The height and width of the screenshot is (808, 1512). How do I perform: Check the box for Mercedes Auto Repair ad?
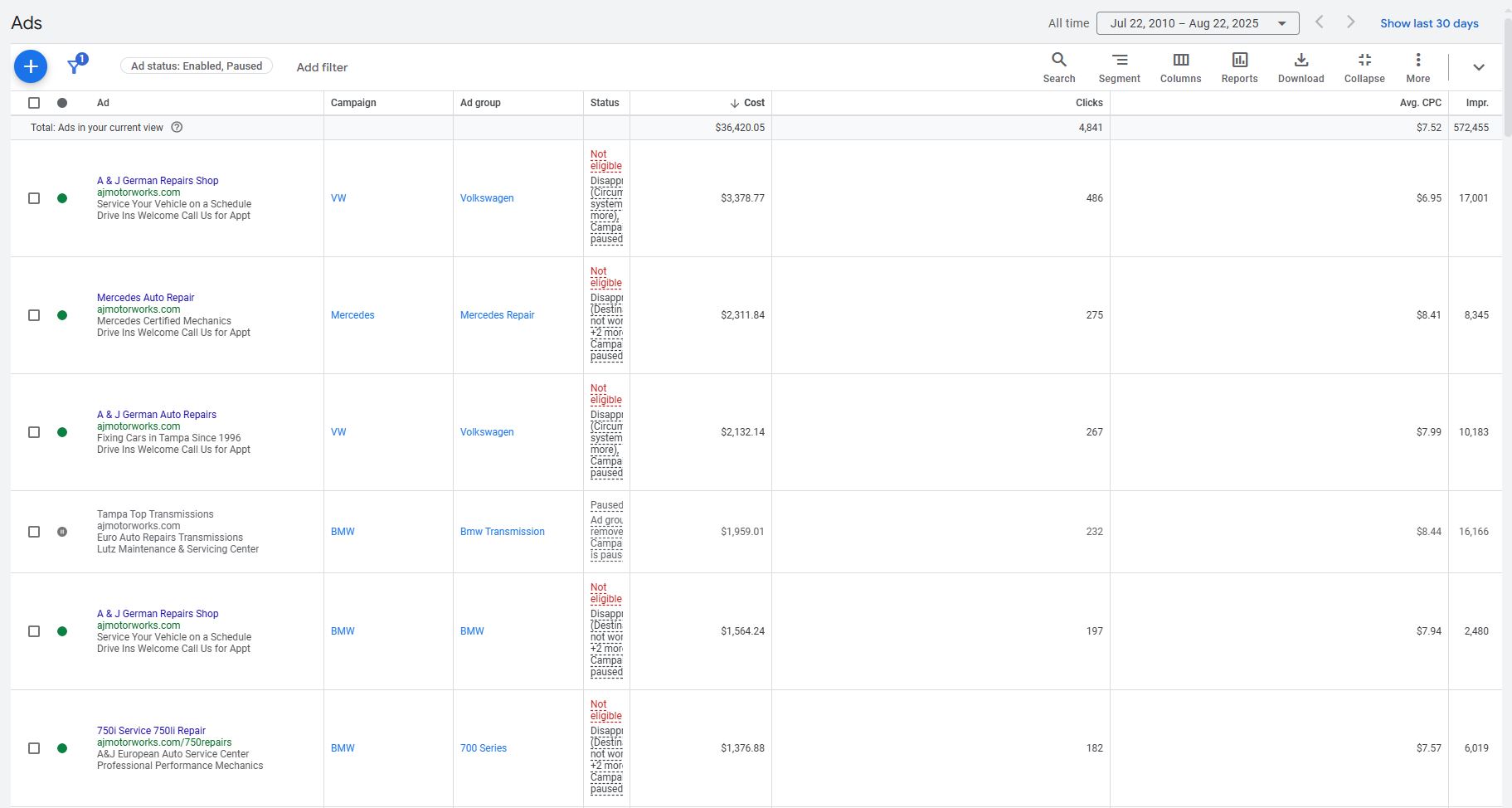(34, 315)
